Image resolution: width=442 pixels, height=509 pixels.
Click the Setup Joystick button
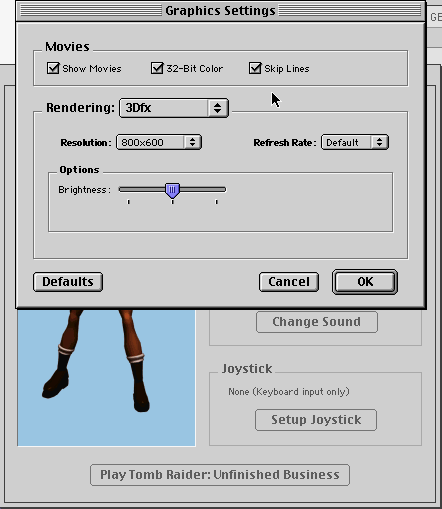point(316,420)
